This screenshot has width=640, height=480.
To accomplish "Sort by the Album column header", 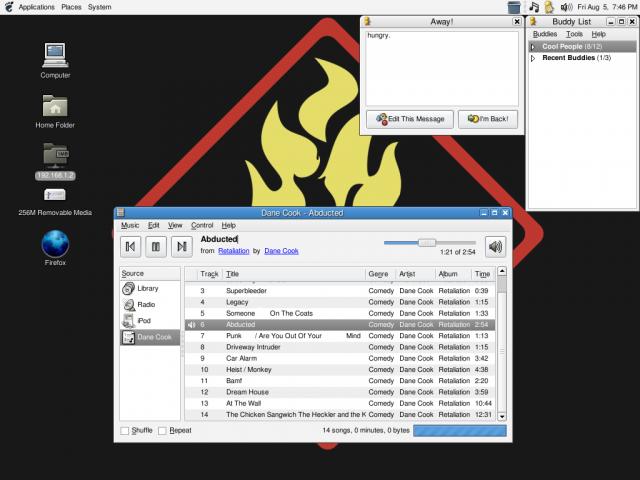I will [x=453, y=274].
